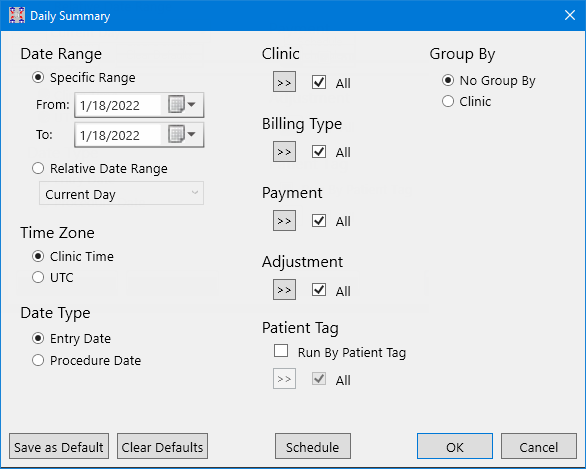Choose Procedure Date as date type

(38, 360)
